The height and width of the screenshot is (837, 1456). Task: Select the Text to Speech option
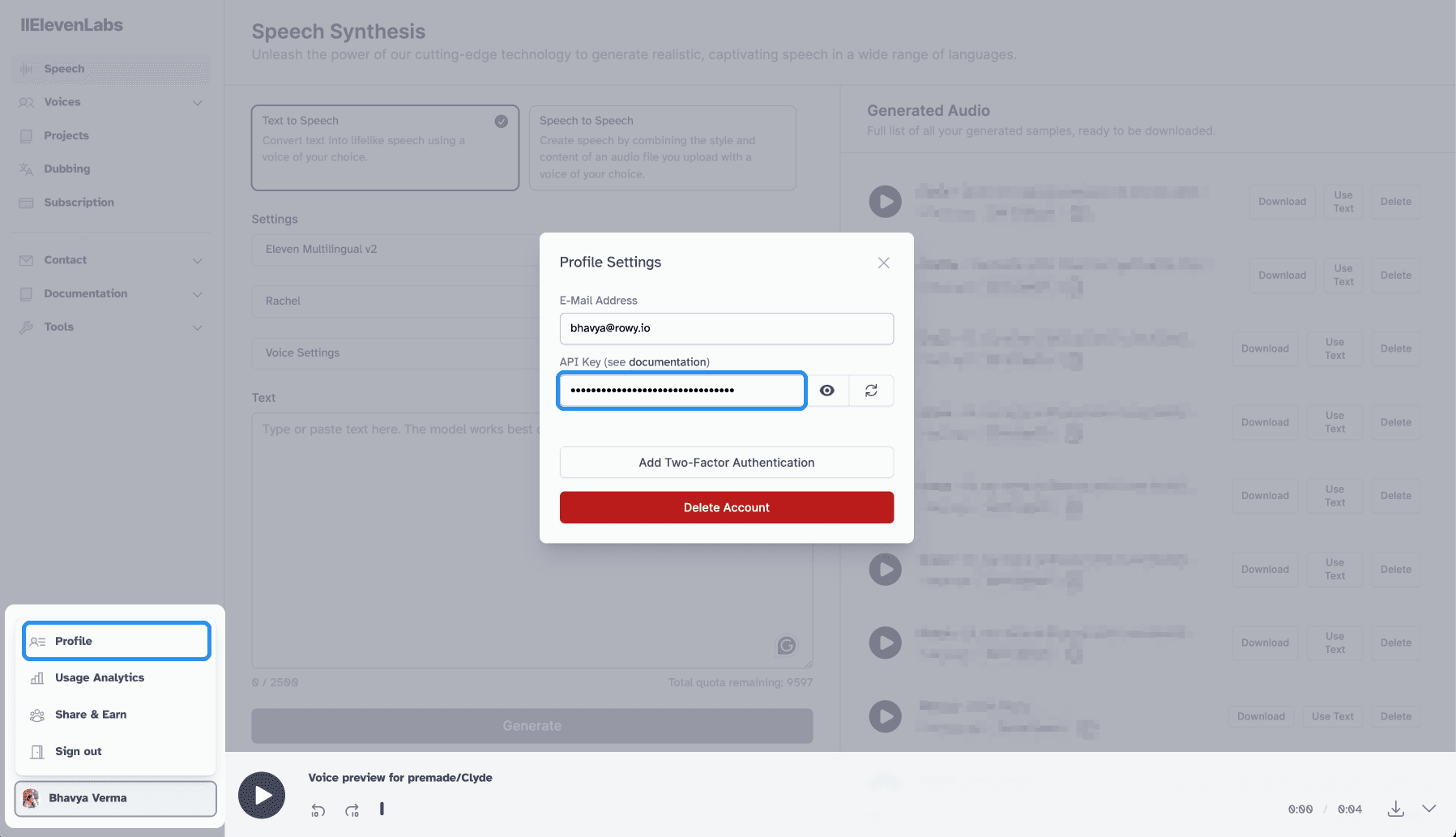[x=385, y=147]
